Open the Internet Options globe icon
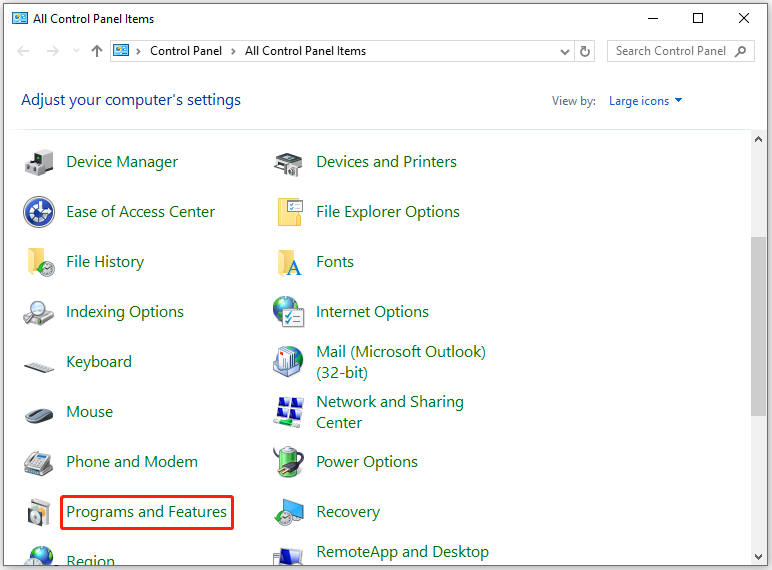This screenshot has height=570, width=772. point(288,312)
